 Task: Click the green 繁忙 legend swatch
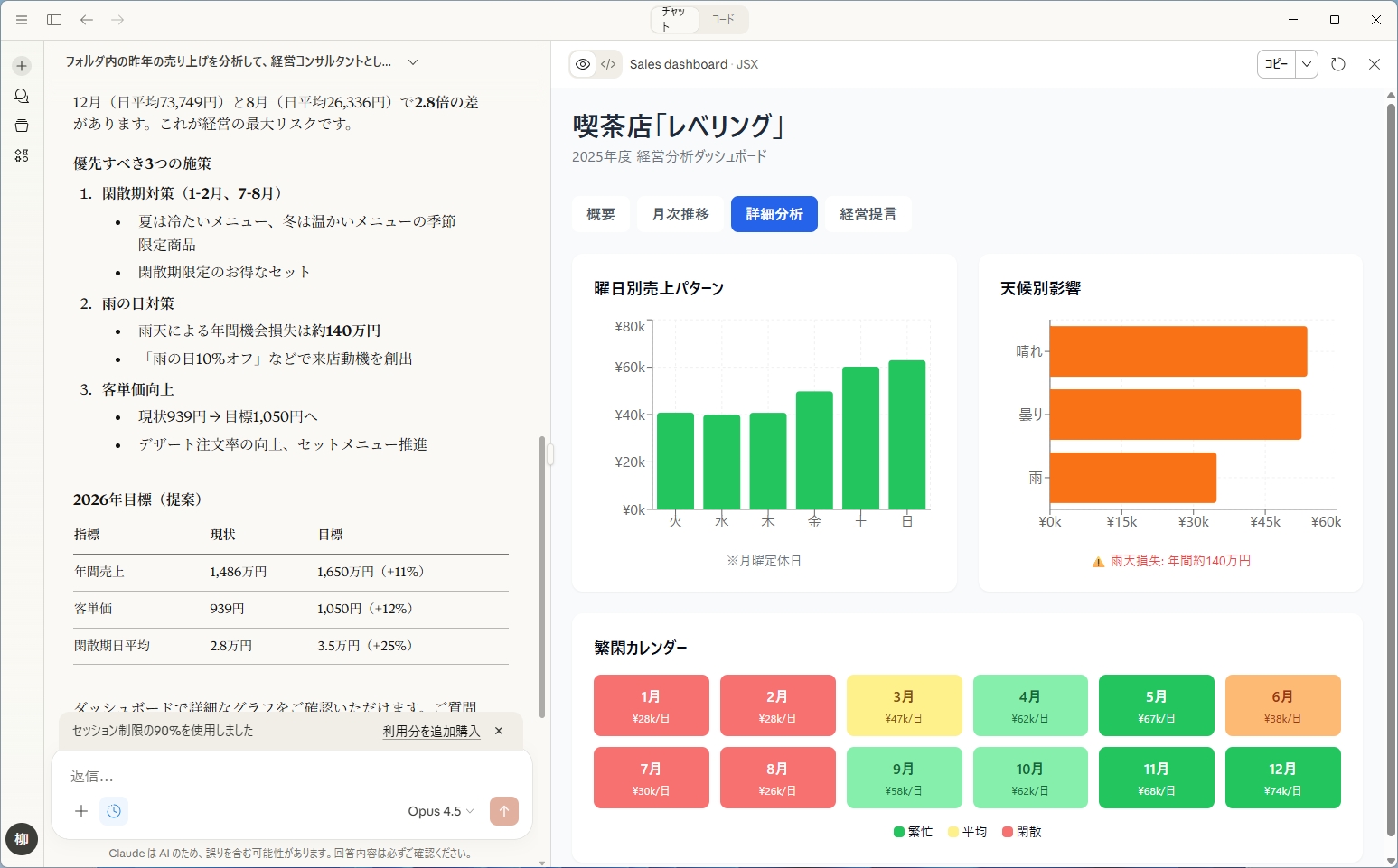(897, 831)
